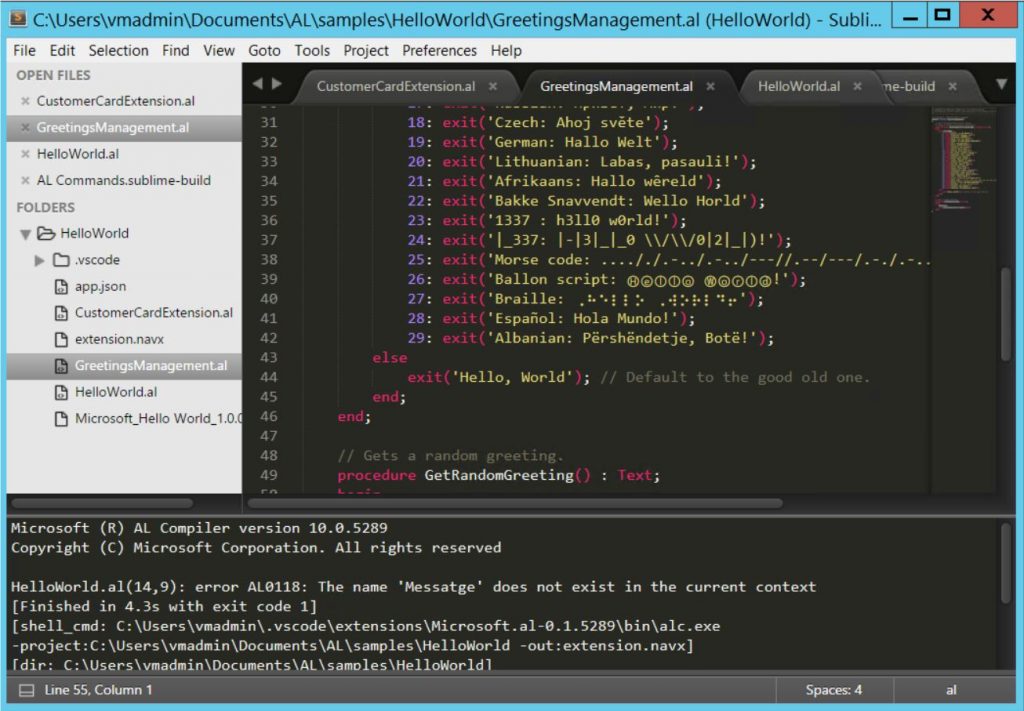Open the Tools menu
The image size is (1024, 711).
pos(312,50)
